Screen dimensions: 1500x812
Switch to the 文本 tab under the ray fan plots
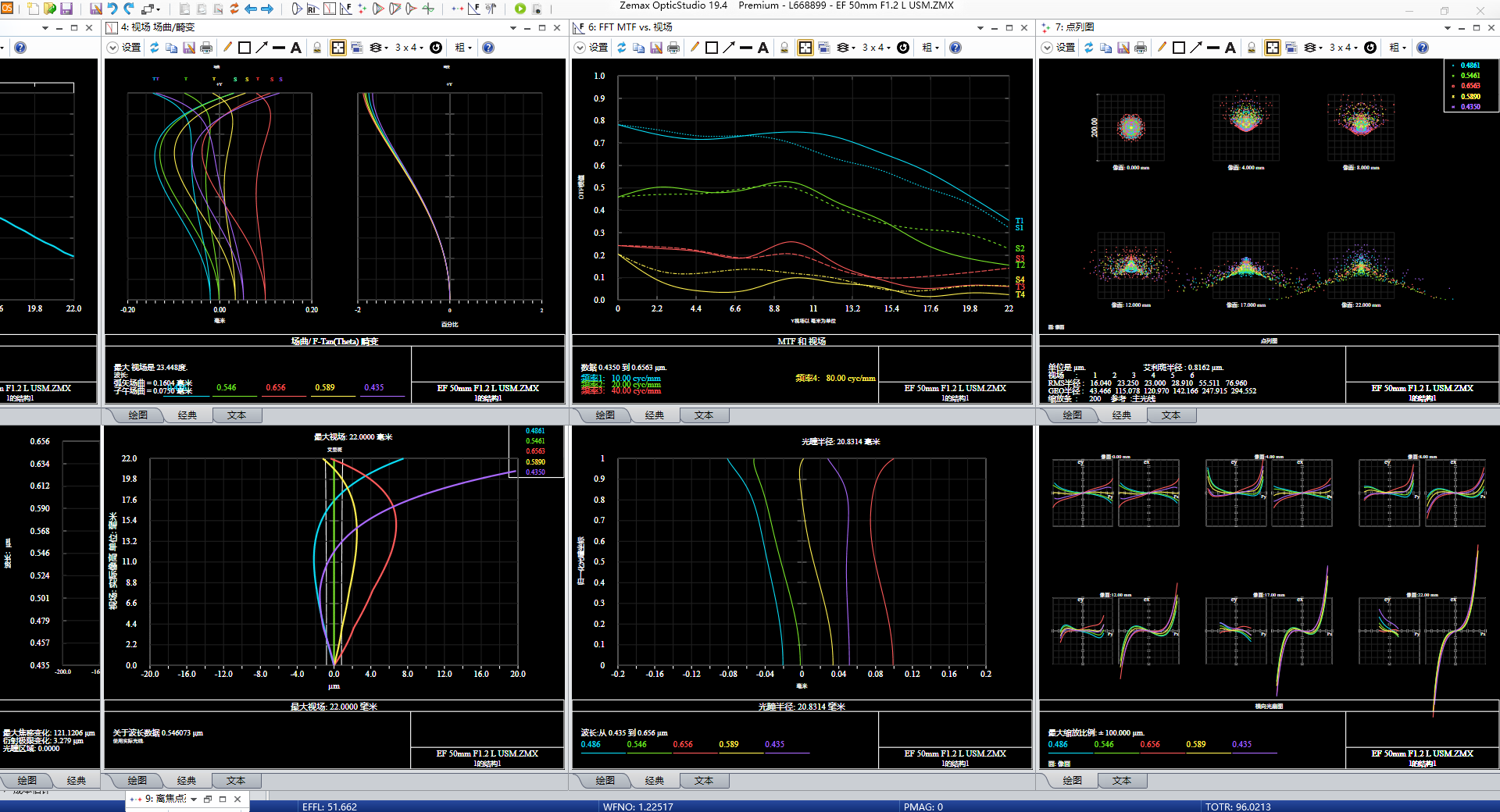pos(1121,781)
